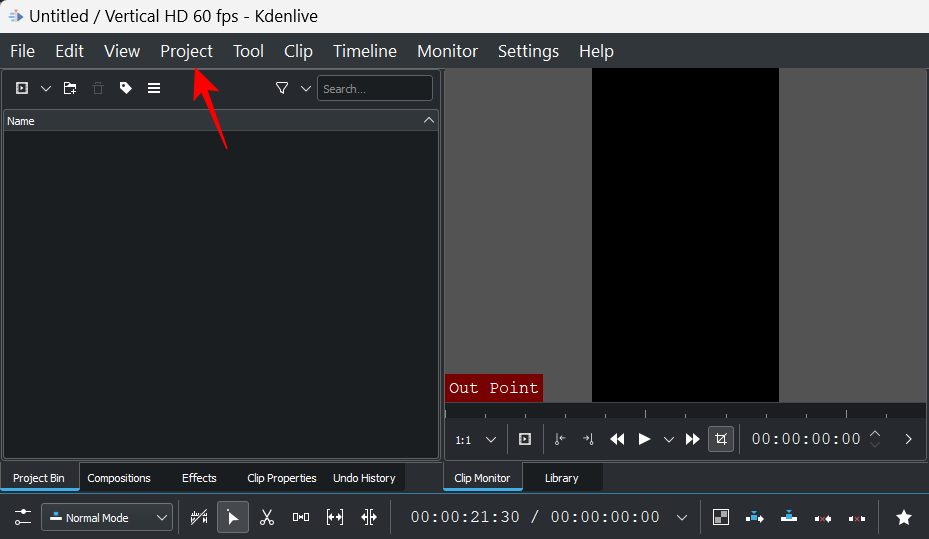The image size is (929, 539).
Task: Toggle the monitor edit mode crop icon
Action: [x=721, y=439]
